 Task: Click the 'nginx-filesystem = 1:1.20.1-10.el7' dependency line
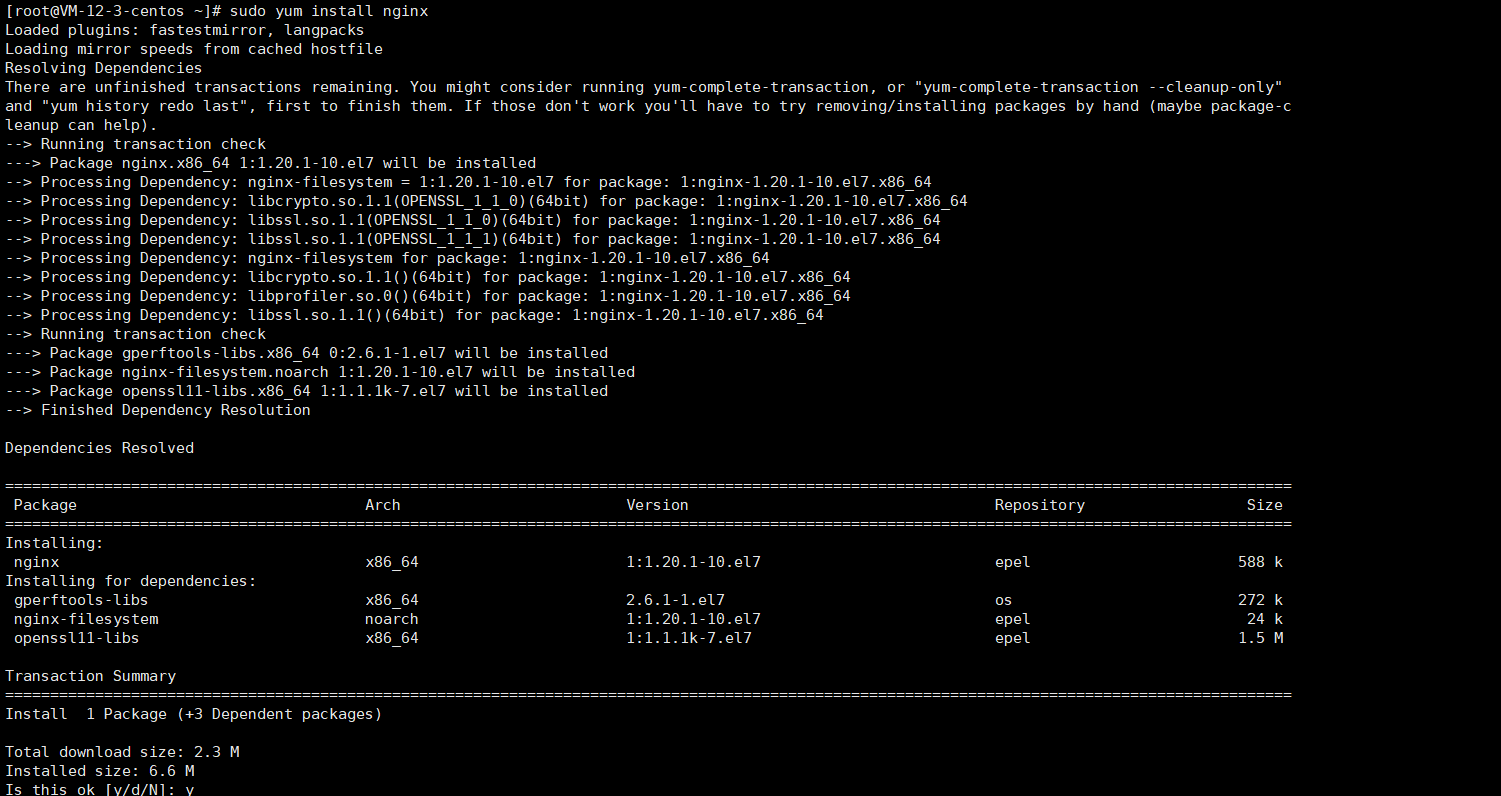coord(468,182)
